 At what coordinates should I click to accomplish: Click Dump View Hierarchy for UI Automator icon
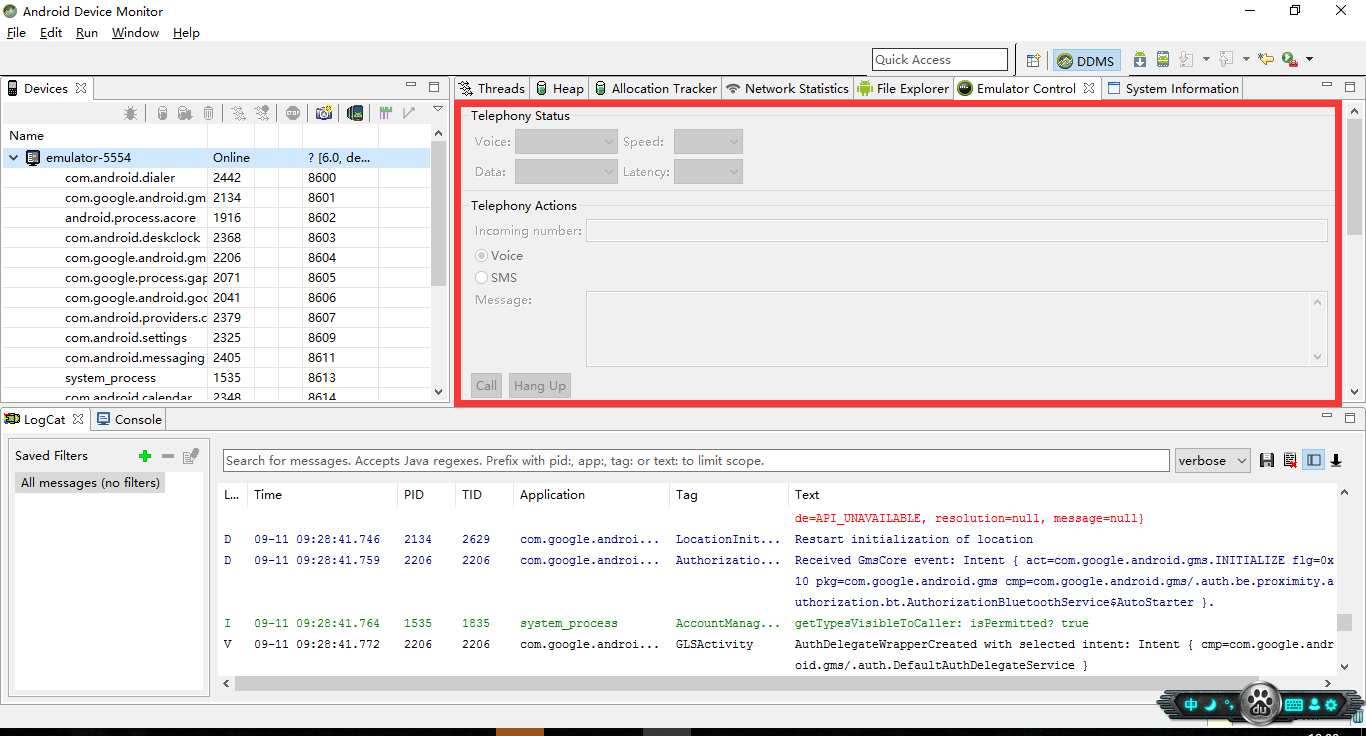[x=354, y=114]
